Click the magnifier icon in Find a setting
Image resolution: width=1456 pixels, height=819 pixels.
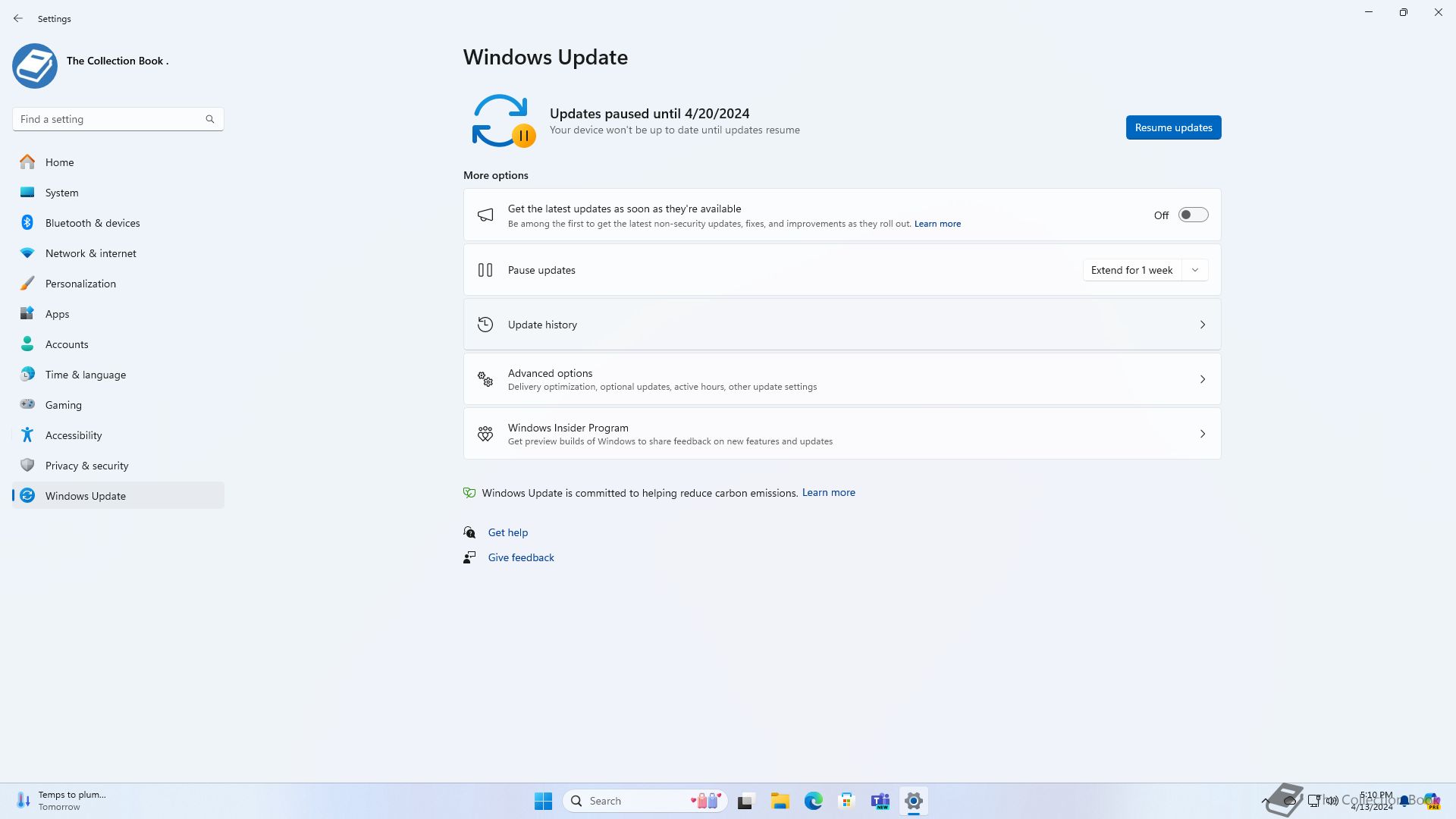pyautogui.click(x=210, y=119)
